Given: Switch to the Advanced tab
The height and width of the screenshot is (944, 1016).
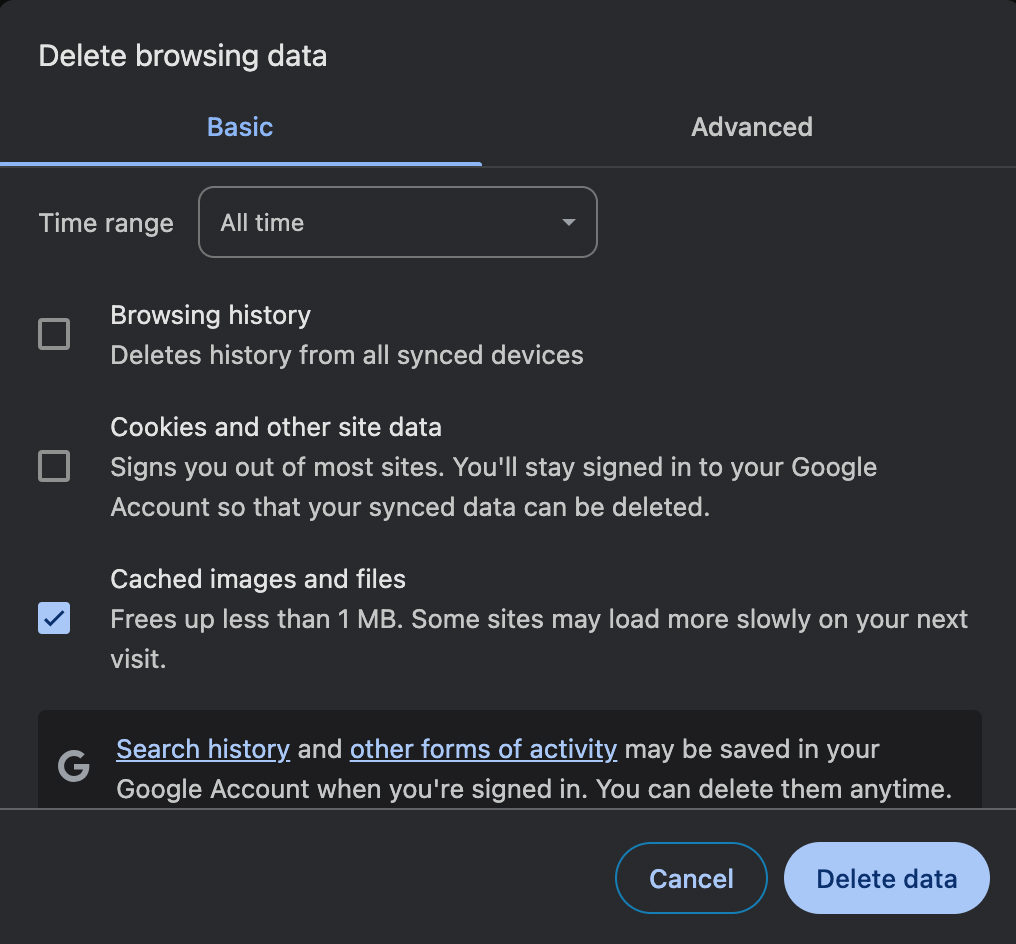Looking at the screenshot, I should (x=751, y=127).
